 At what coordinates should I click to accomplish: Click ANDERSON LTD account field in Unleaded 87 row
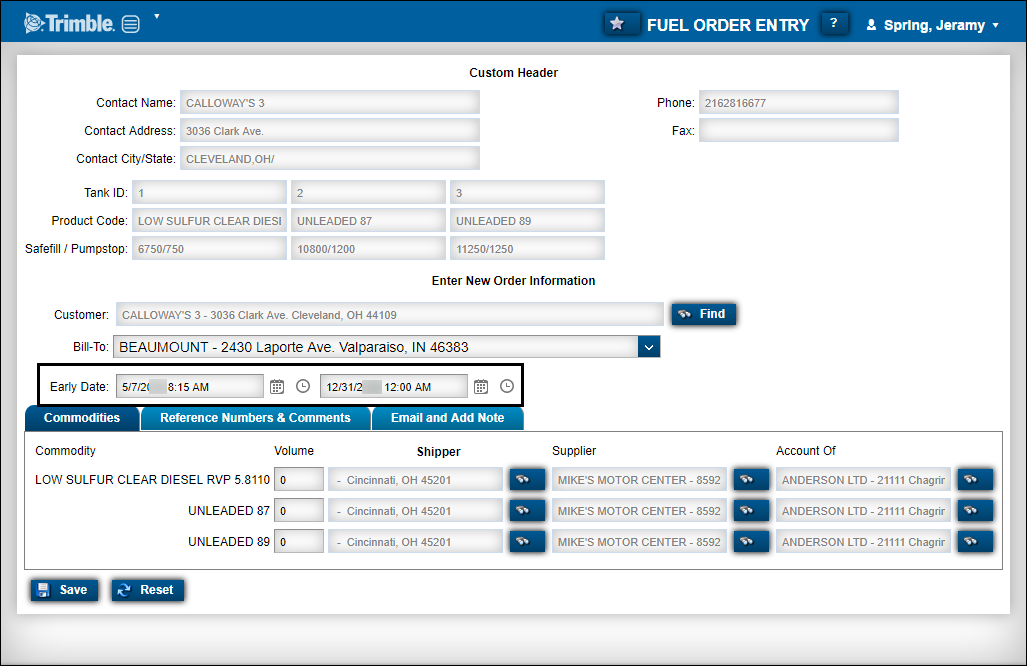tap(863, 510)
